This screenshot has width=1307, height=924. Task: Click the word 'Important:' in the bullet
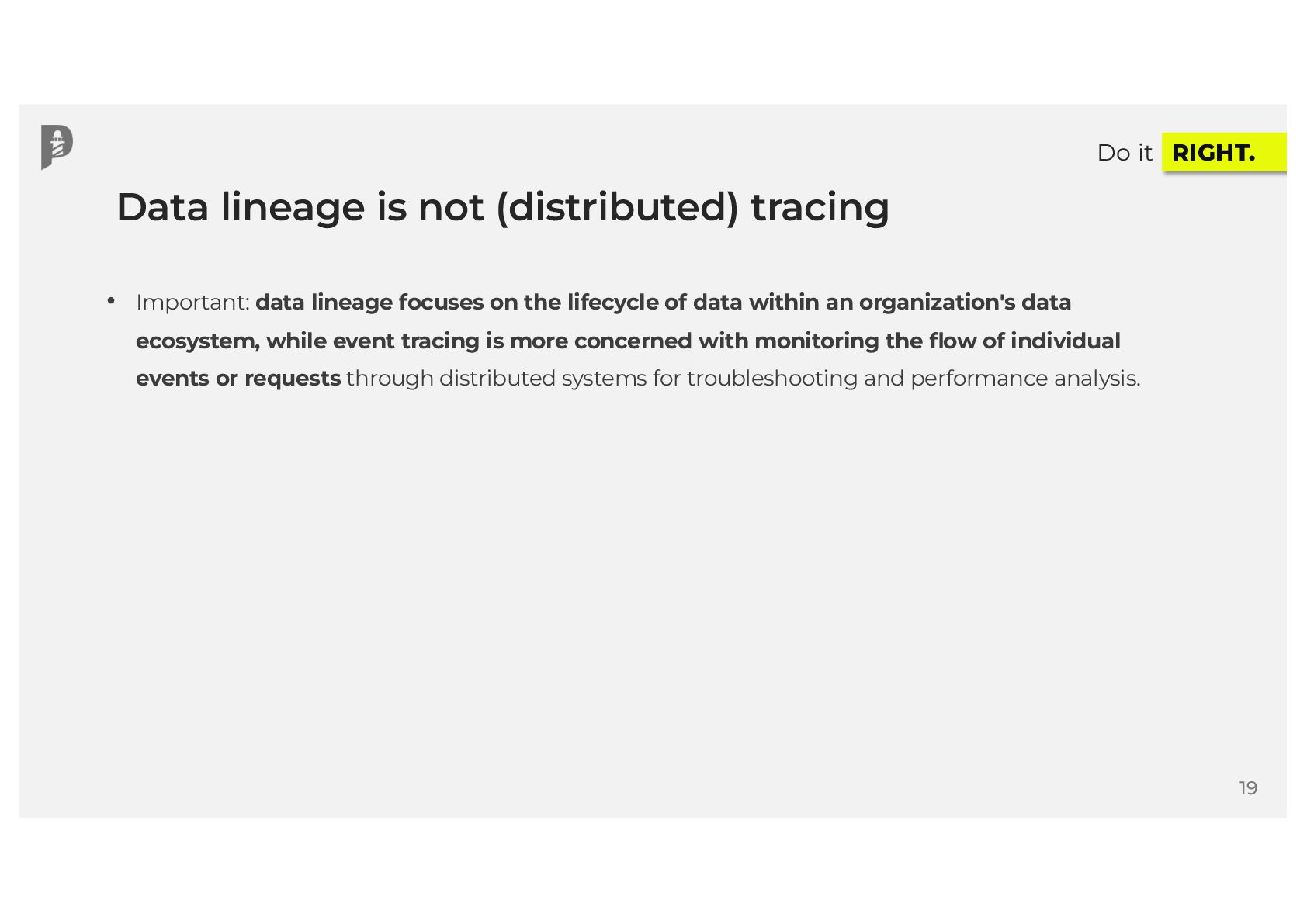click(x=192, y=303)
